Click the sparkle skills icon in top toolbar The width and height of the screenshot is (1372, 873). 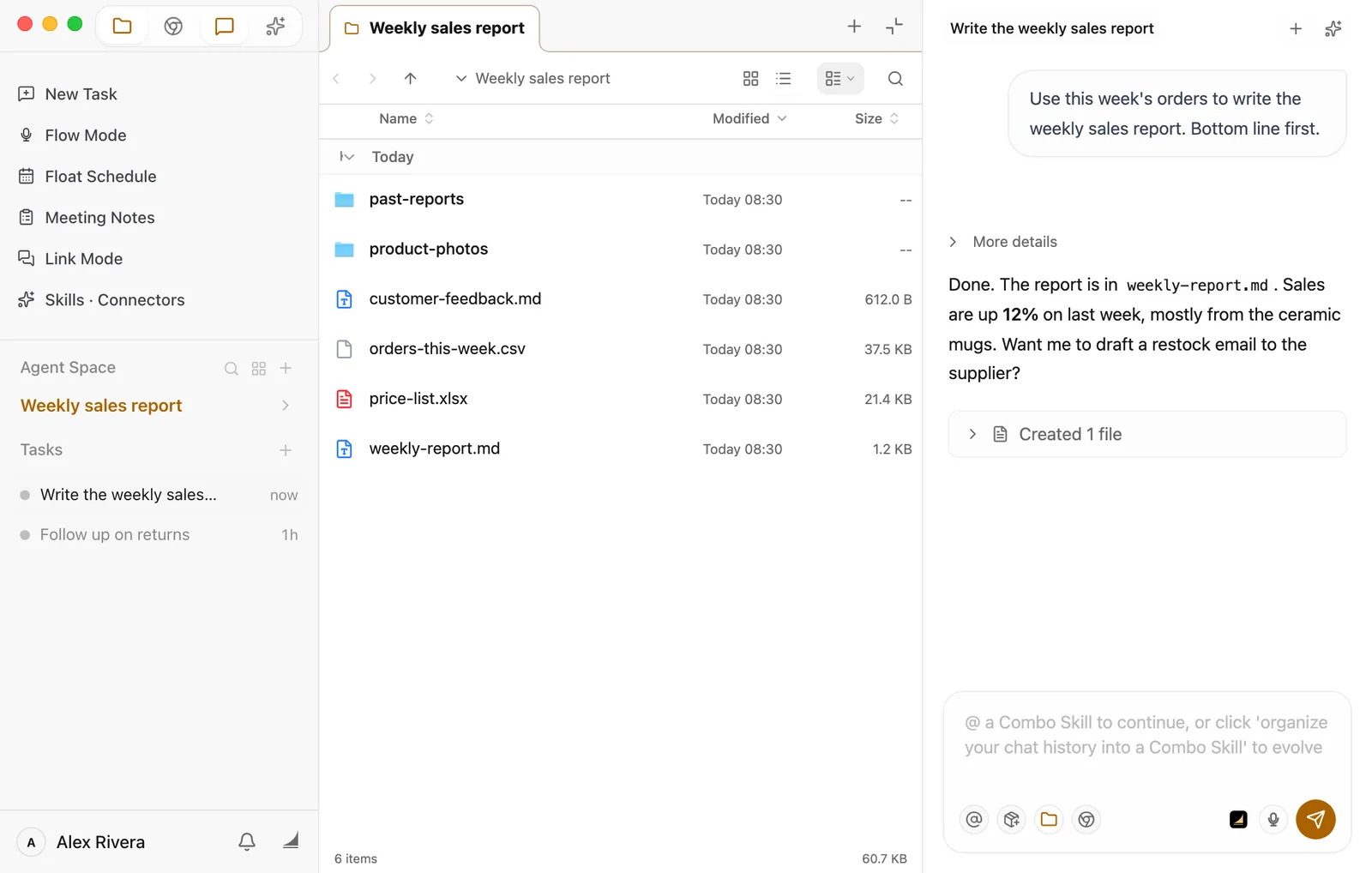(x=275, y=26)
